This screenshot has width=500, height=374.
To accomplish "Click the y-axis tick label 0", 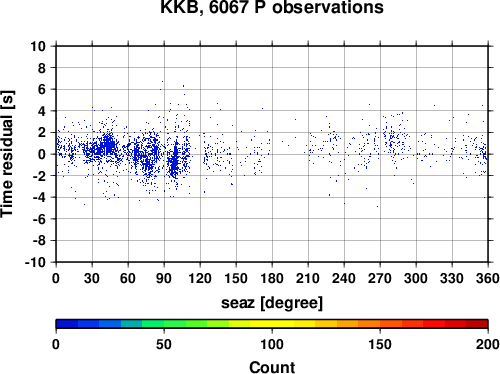I will [x=42, y=154].
